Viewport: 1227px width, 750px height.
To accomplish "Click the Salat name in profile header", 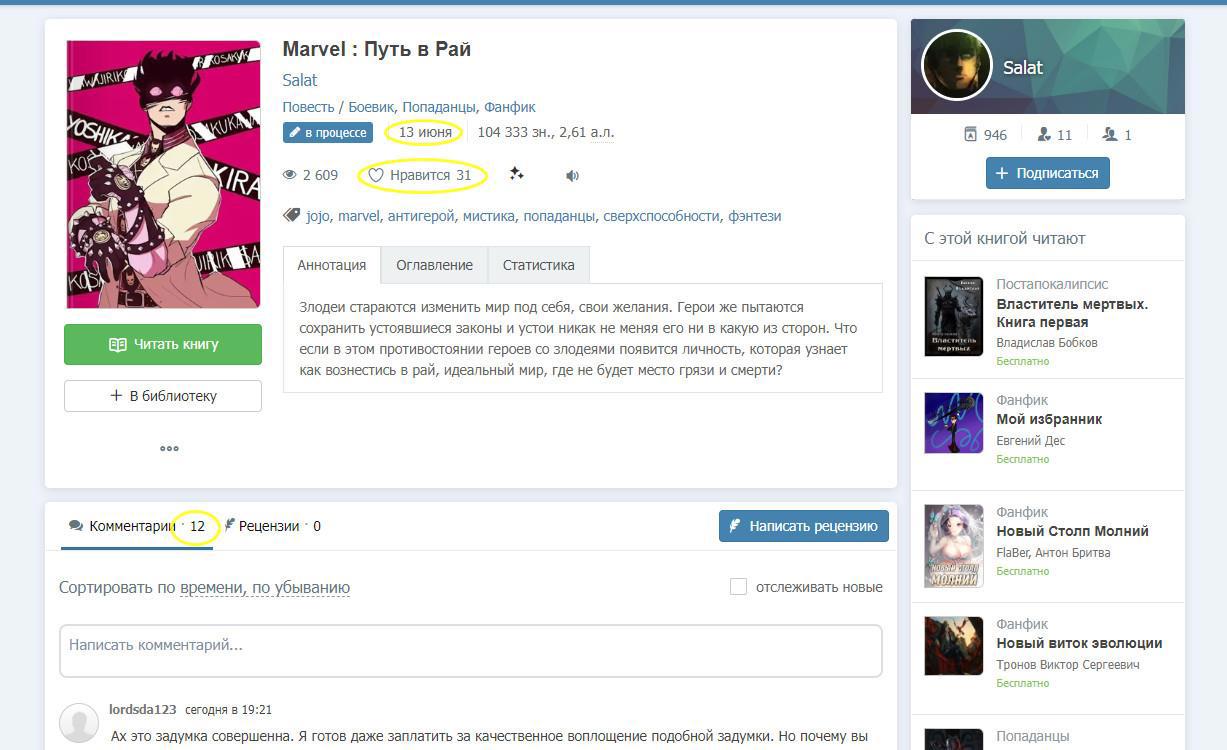I will coord(1023,68).
